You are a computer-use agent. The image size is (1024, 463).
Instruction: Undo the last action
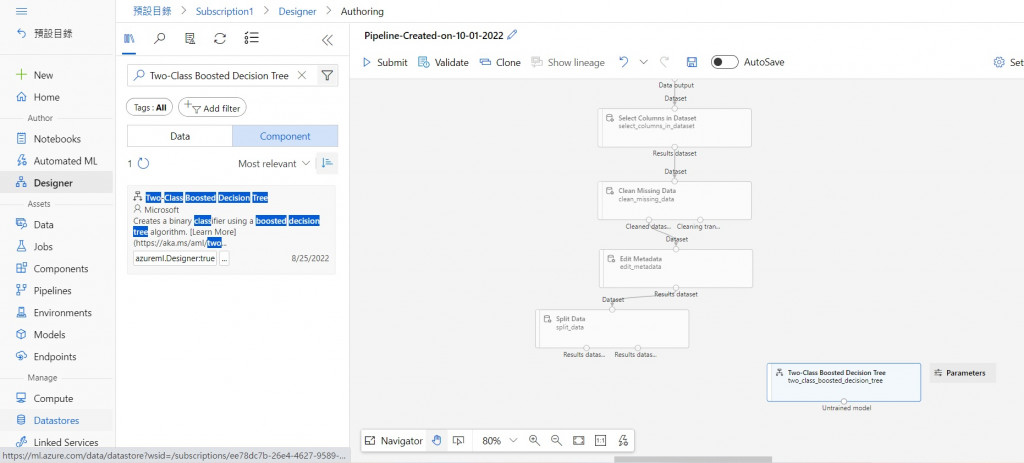pos(624,62)
